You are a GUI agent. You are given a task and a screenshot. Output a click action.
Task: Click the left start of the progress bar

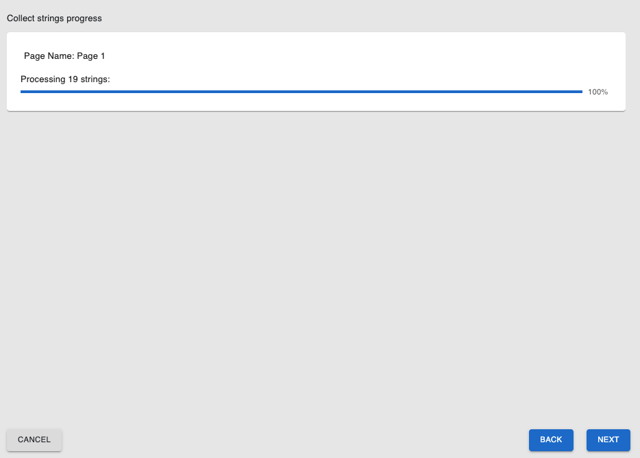24,92
